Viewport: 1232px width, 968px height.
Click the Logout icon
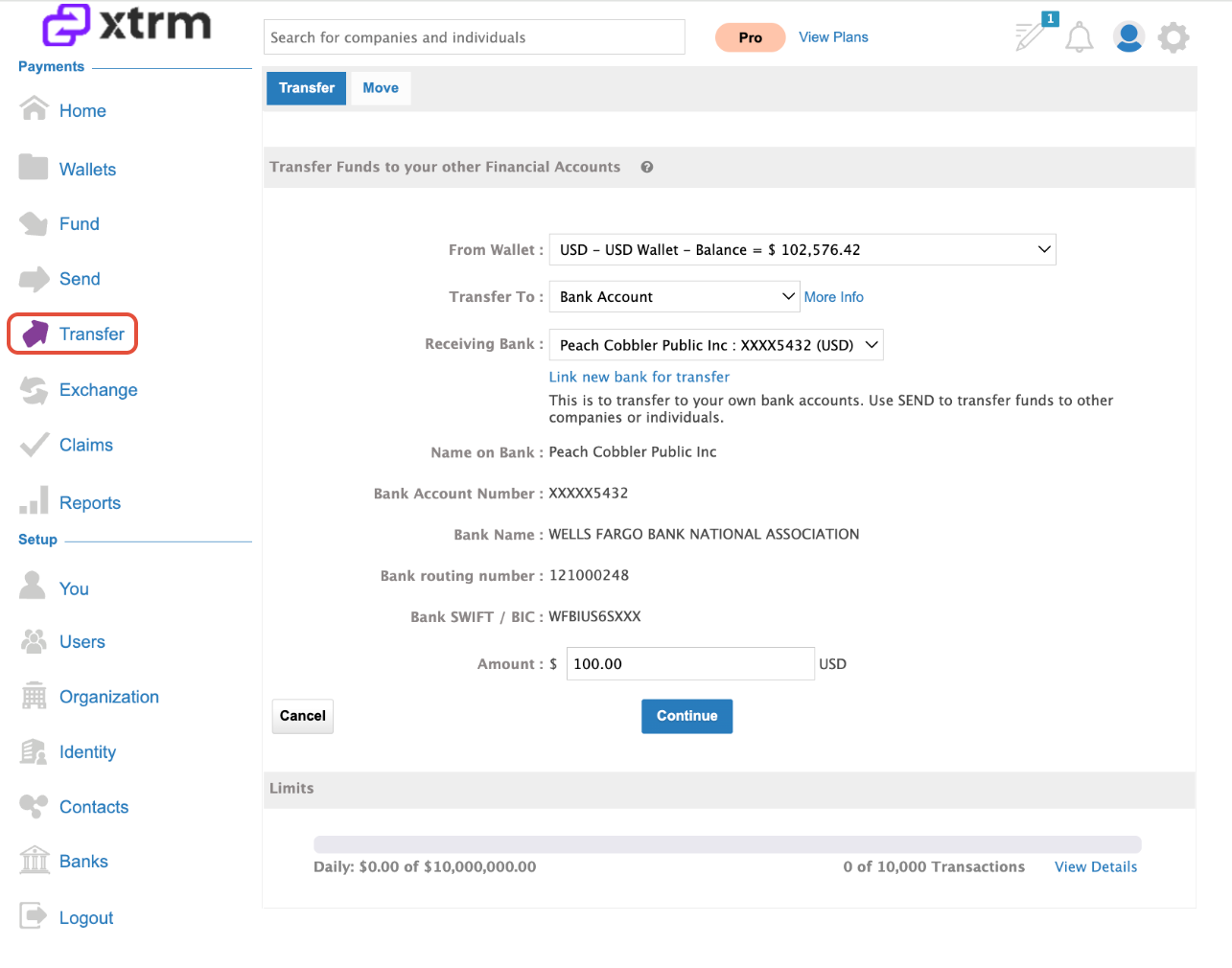[34, 916]
